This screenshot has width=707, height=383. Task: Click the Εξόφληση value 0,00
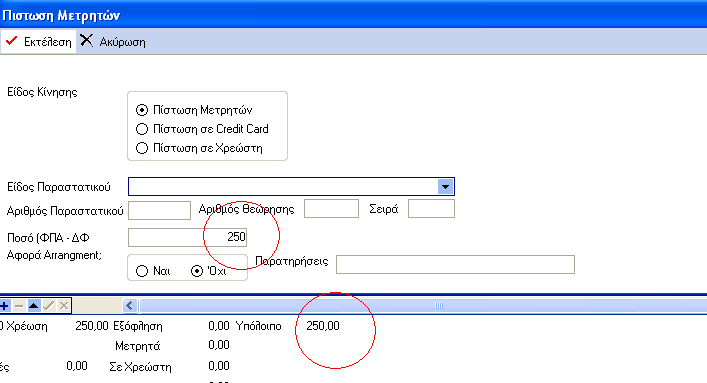219,326
